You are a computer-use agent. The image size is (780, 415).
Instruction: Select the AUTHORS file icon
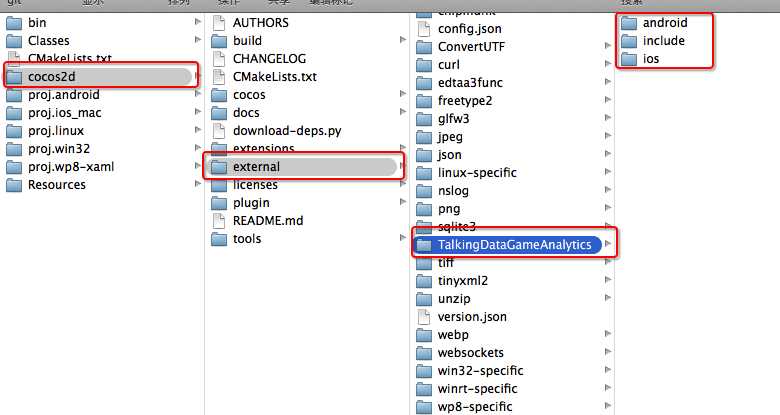pyautogui.click(x=219, y=23)
